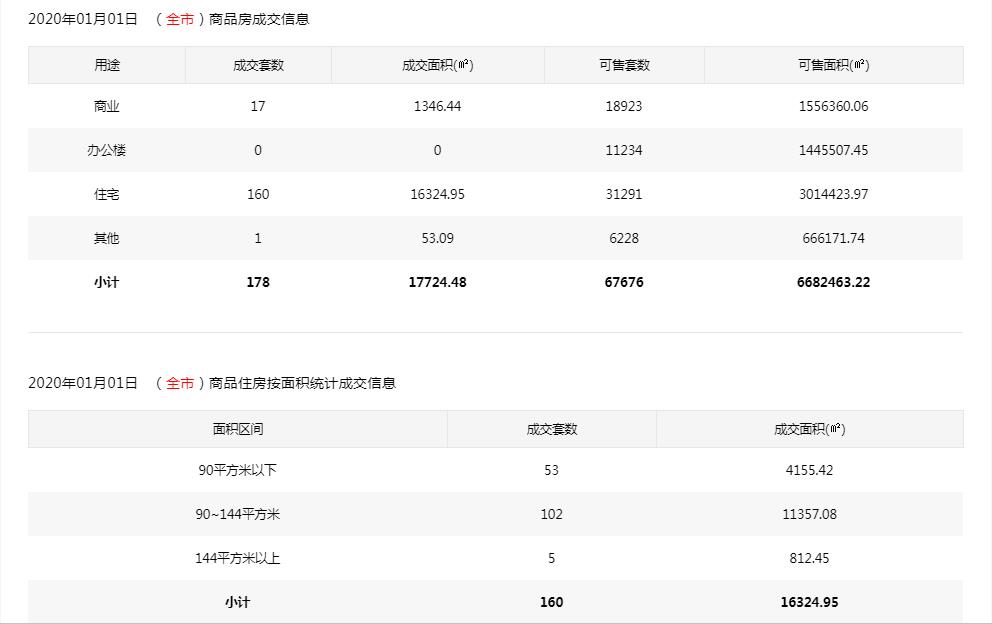Select subtotal value 178
This screenshot has height=624, width=992.
[258, 282]
